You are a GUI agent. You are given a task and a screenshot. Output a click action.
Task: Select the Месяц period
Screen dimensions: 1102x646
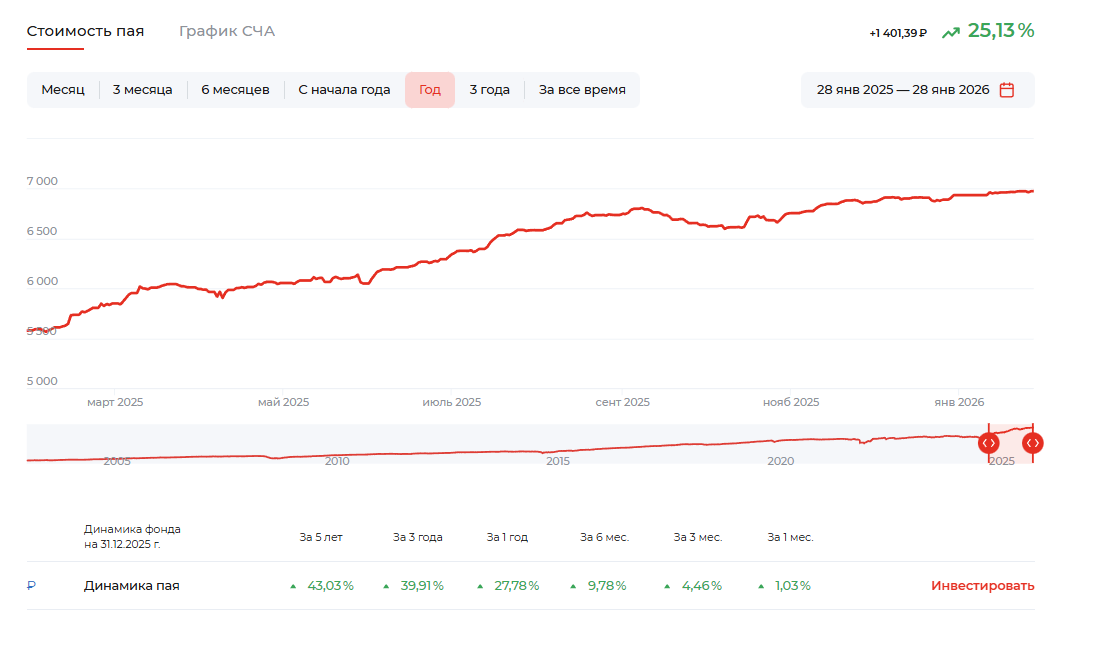(x=63, y=90)
